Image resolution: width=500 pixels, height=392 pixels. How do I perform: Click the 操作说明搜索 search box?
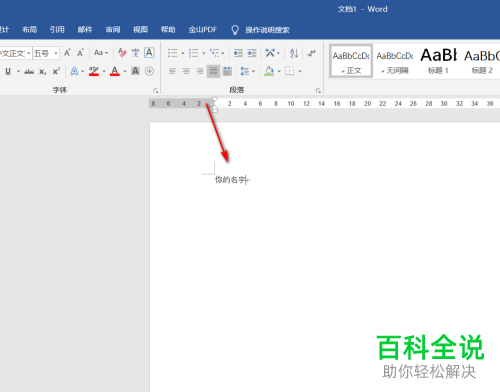point(267,30)
